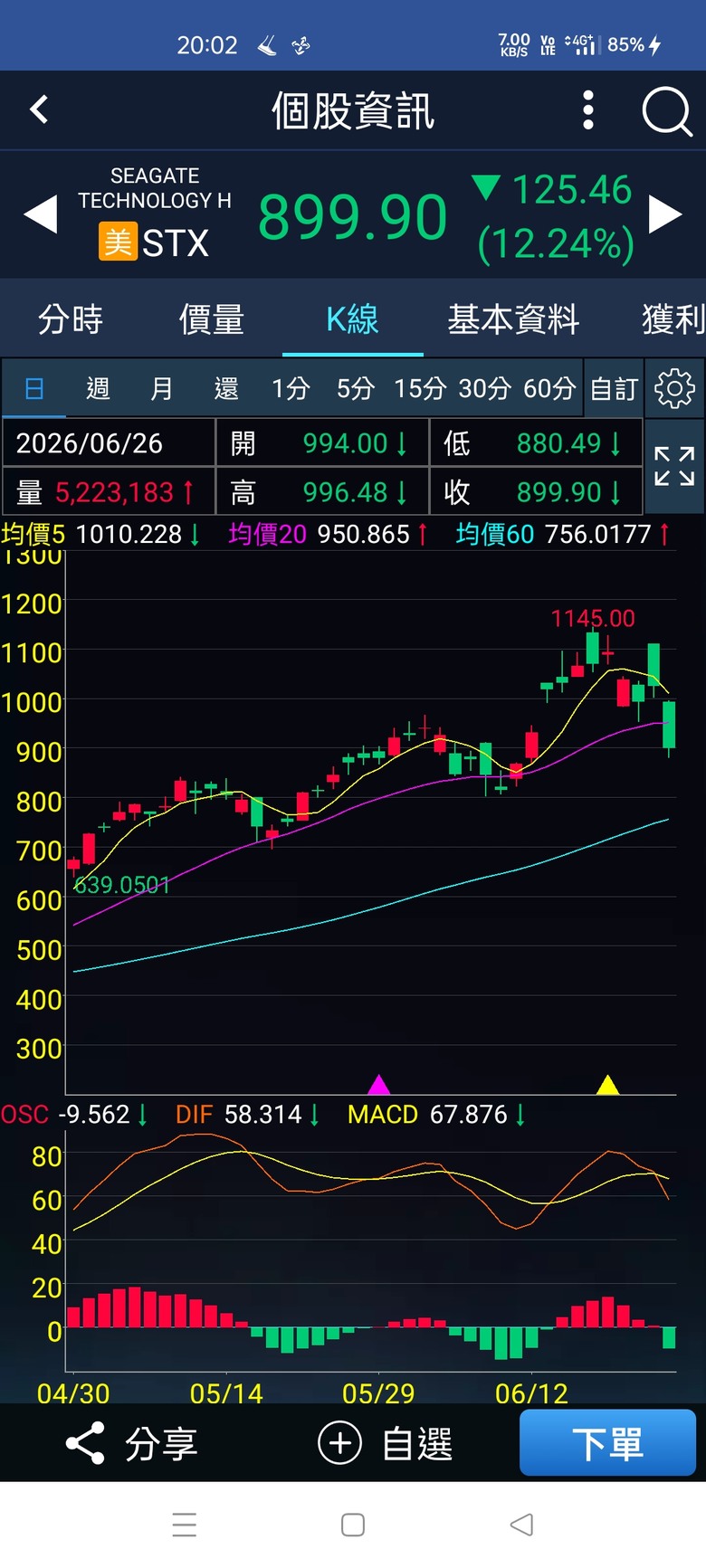Open chart settings gear

tap(674, 388)
